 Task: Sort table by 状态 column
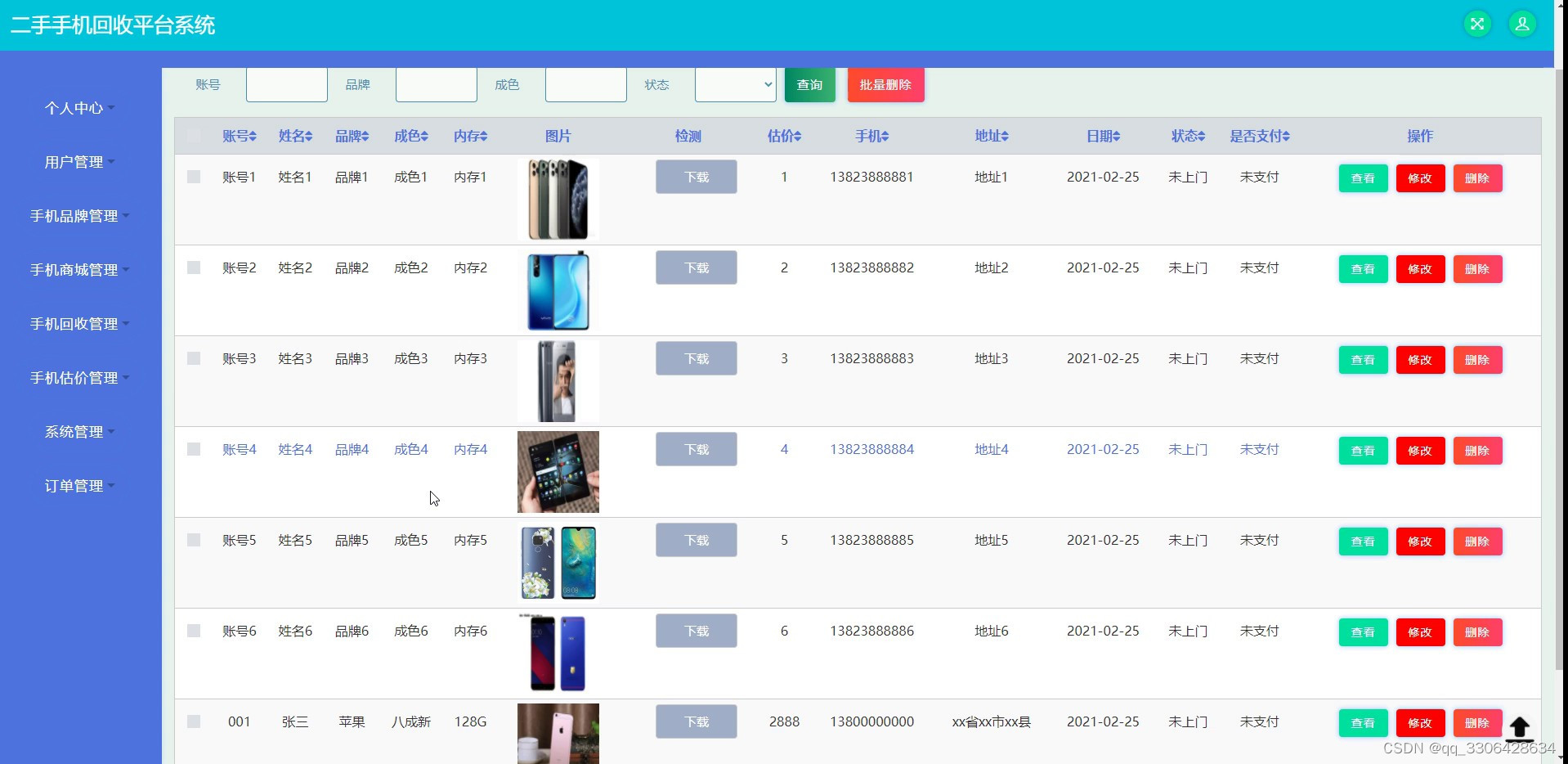[x=1188, y=136]
